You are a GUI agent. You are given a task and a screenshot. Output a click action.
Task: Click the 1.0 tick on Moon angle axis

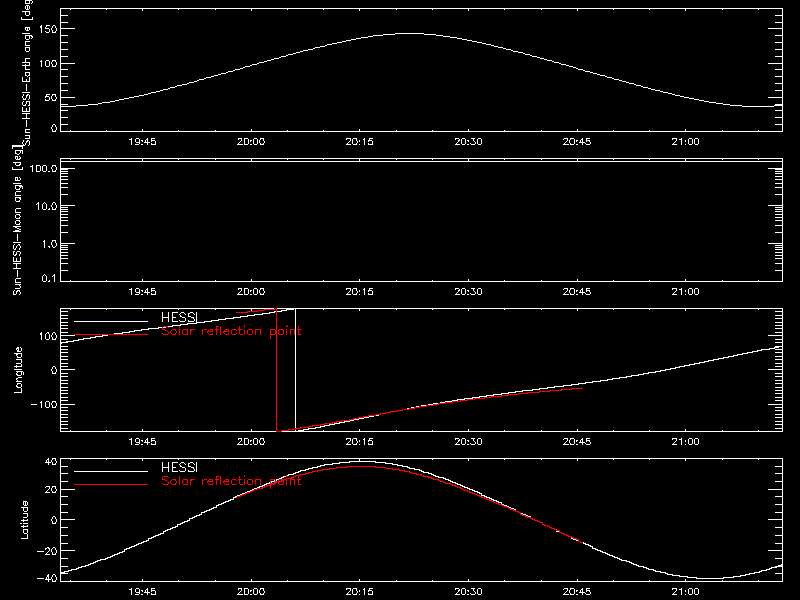tap(49, 244)
